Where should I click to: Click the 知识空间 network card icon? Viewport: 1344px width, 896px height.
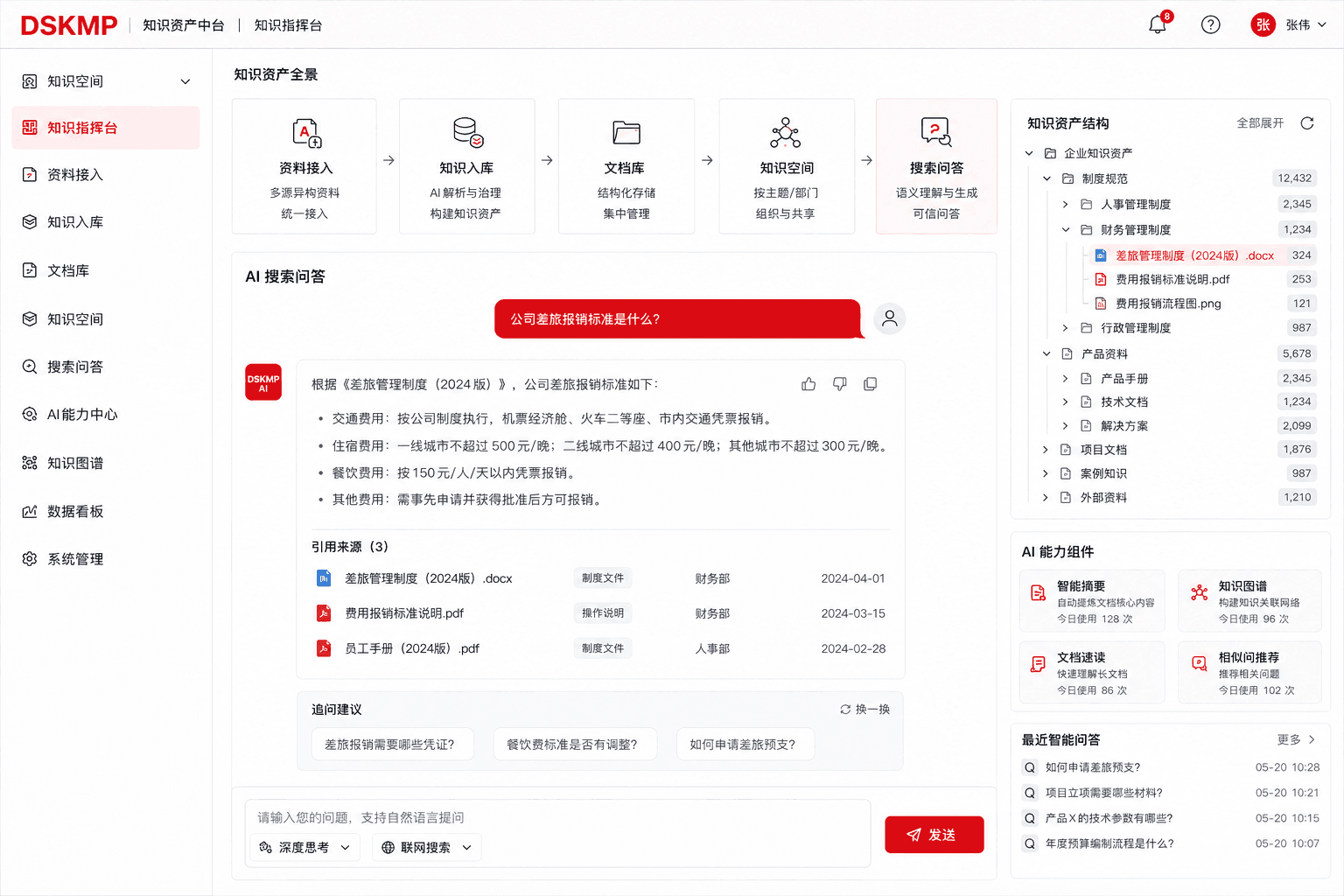pos(786,133)
